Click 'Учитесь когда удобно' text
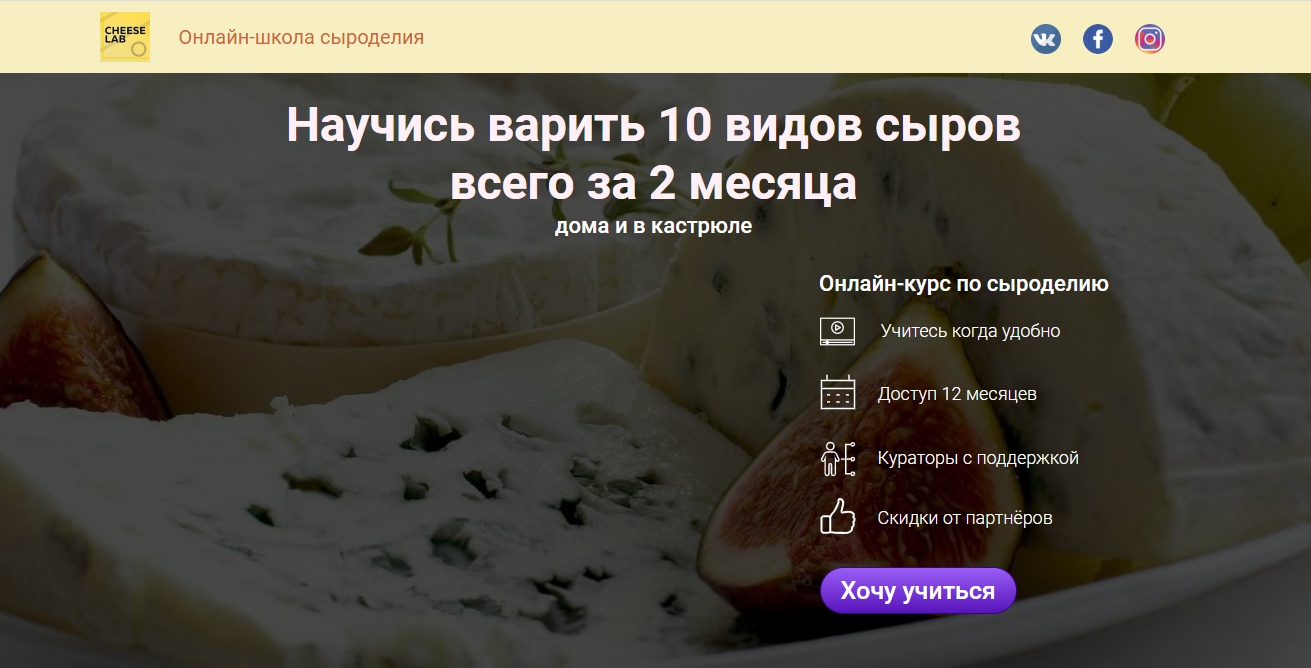The width and height of the screenshot is (1311, 668). [970, 331]
